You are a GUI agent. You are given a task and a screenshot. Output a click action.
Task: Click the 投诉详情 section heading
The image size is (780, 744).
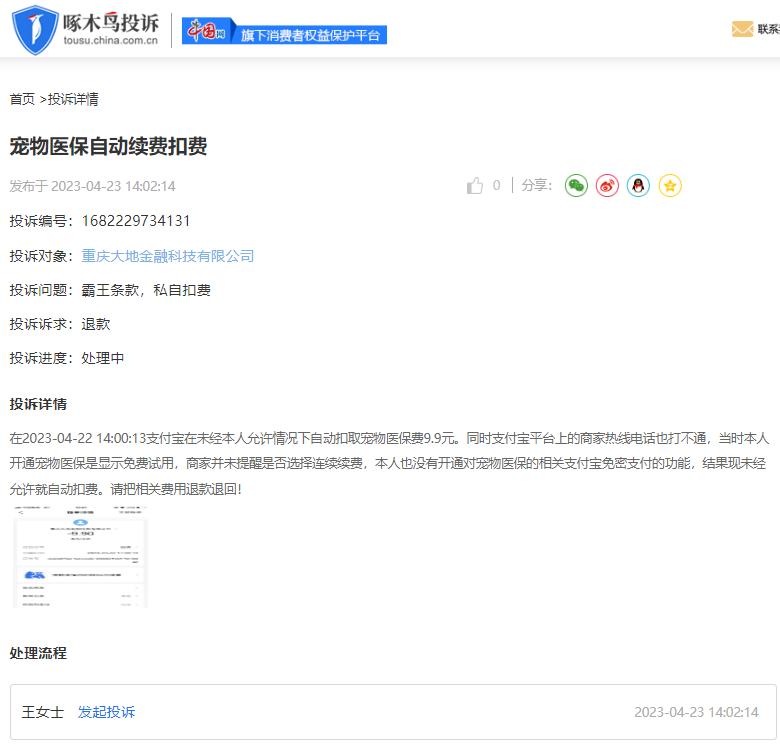pos(38,404)
